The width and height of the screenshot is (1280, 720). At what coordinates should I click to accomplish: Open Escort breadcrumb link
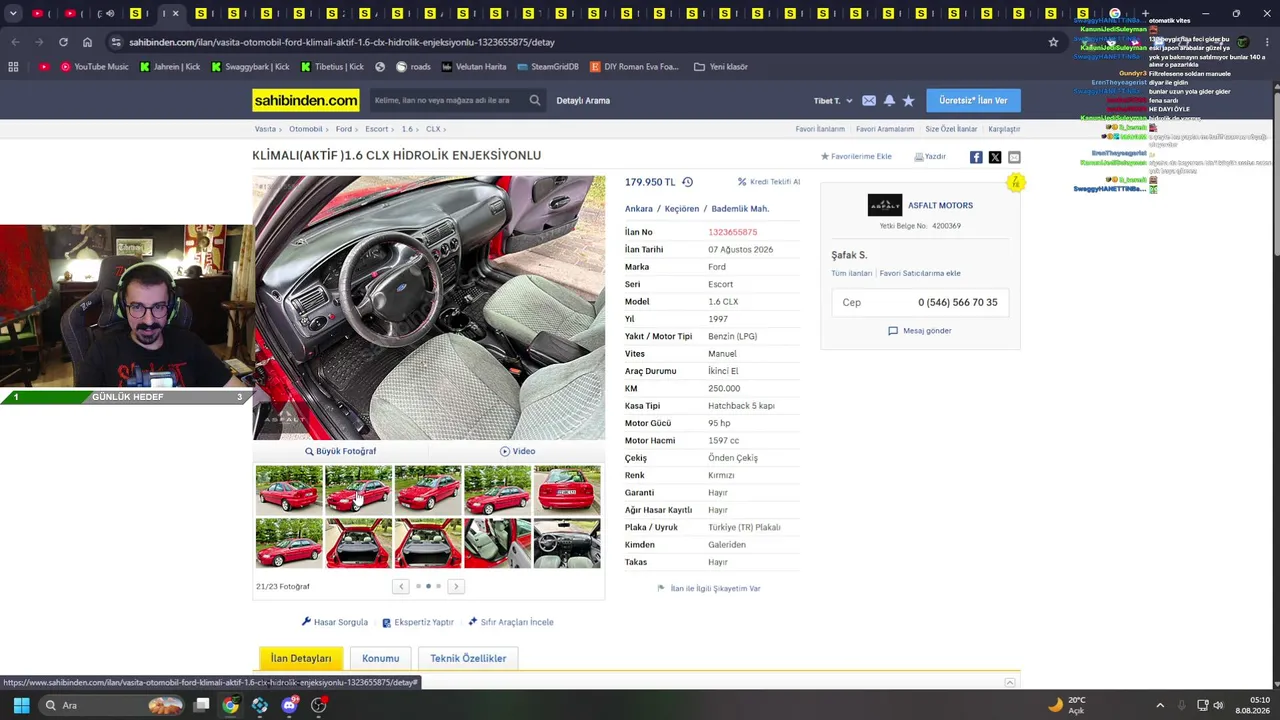pyautogui.click(x=377, y=129)
